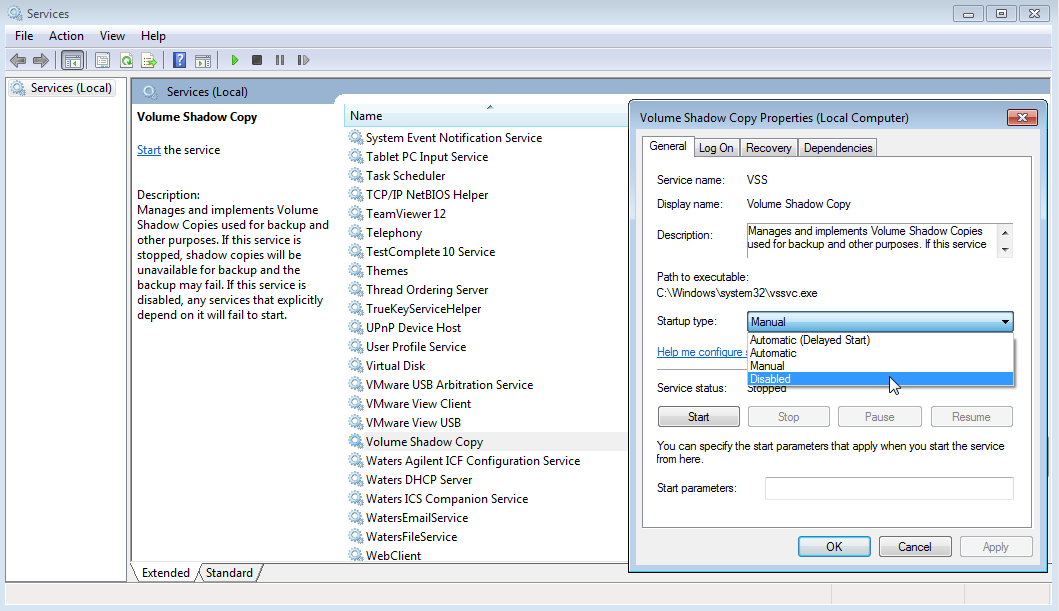Image resolution: width=1059 pixels, height=611 pixels.
Task: Click OK to confirm the properties
Action: [834, 547]
